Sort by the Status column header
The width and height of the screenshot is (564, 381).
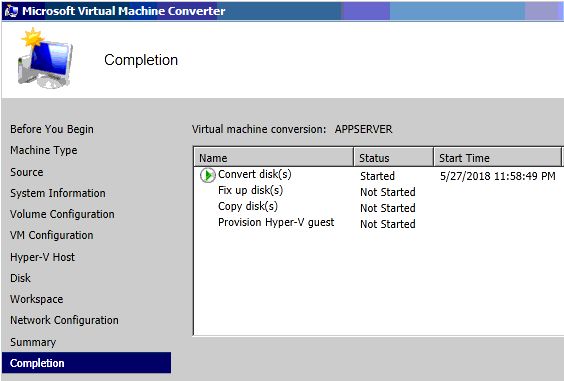click(x=394, y=158)
